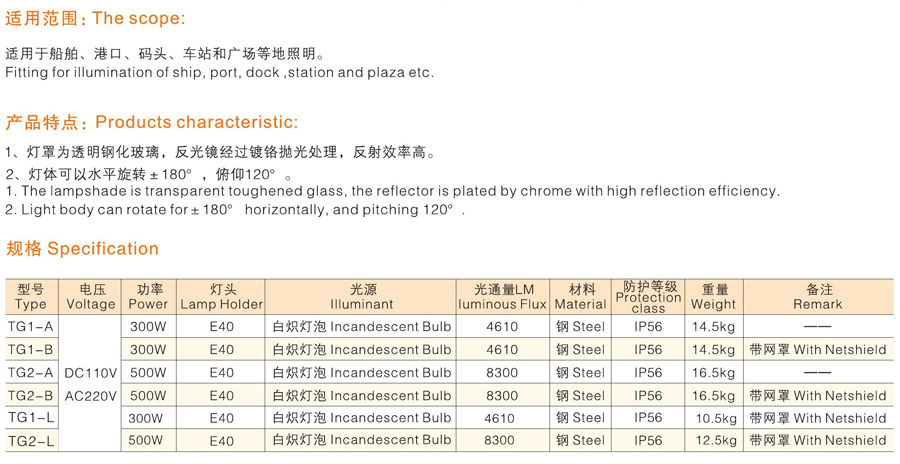
Task: Click the "Weight" column header
Action: (x=713, y=297)
